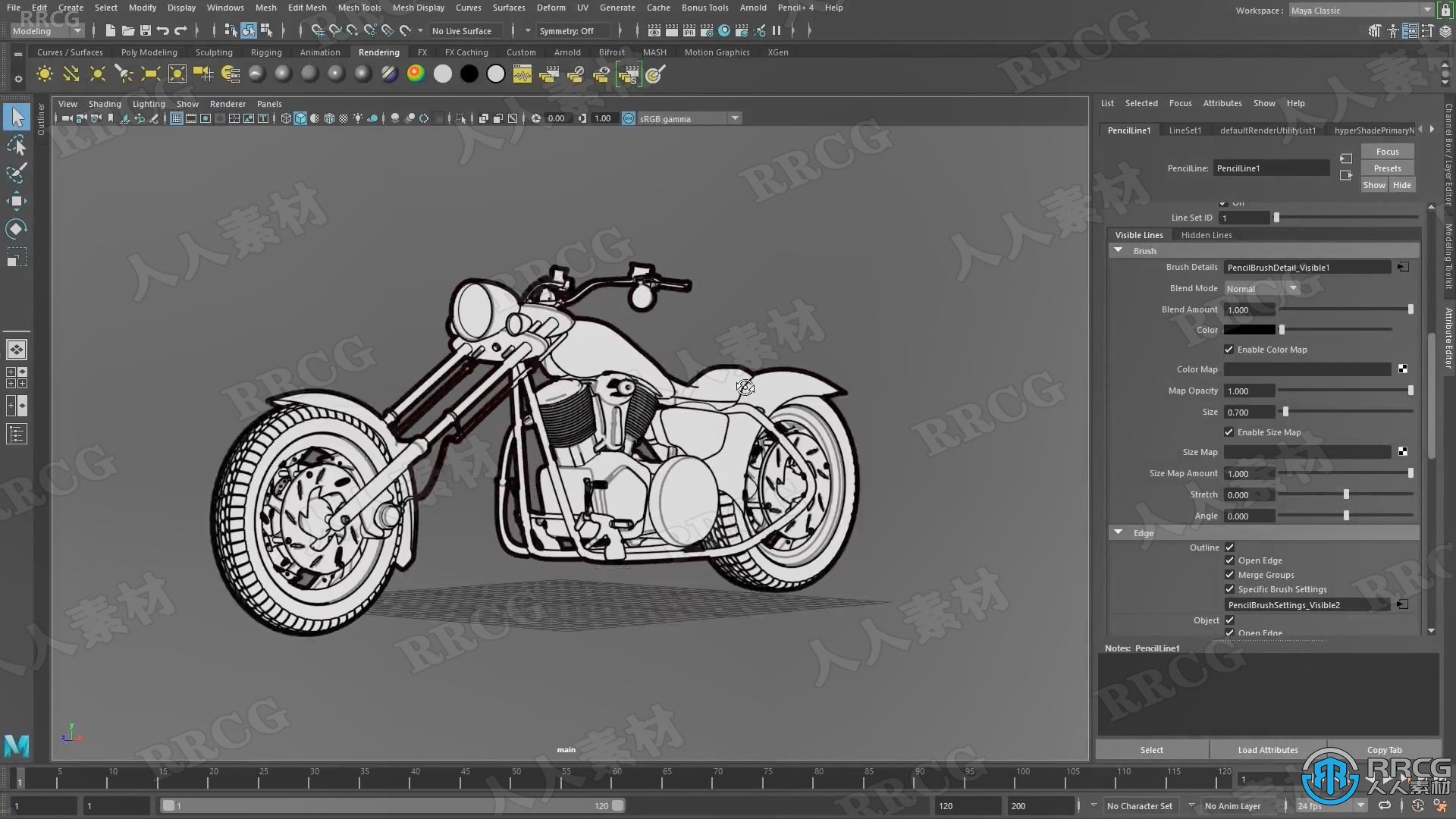The height and width of the screenshot is (819, 1456).
Task: Click the Redo arrow icon
Action: [x=180, y=30]
